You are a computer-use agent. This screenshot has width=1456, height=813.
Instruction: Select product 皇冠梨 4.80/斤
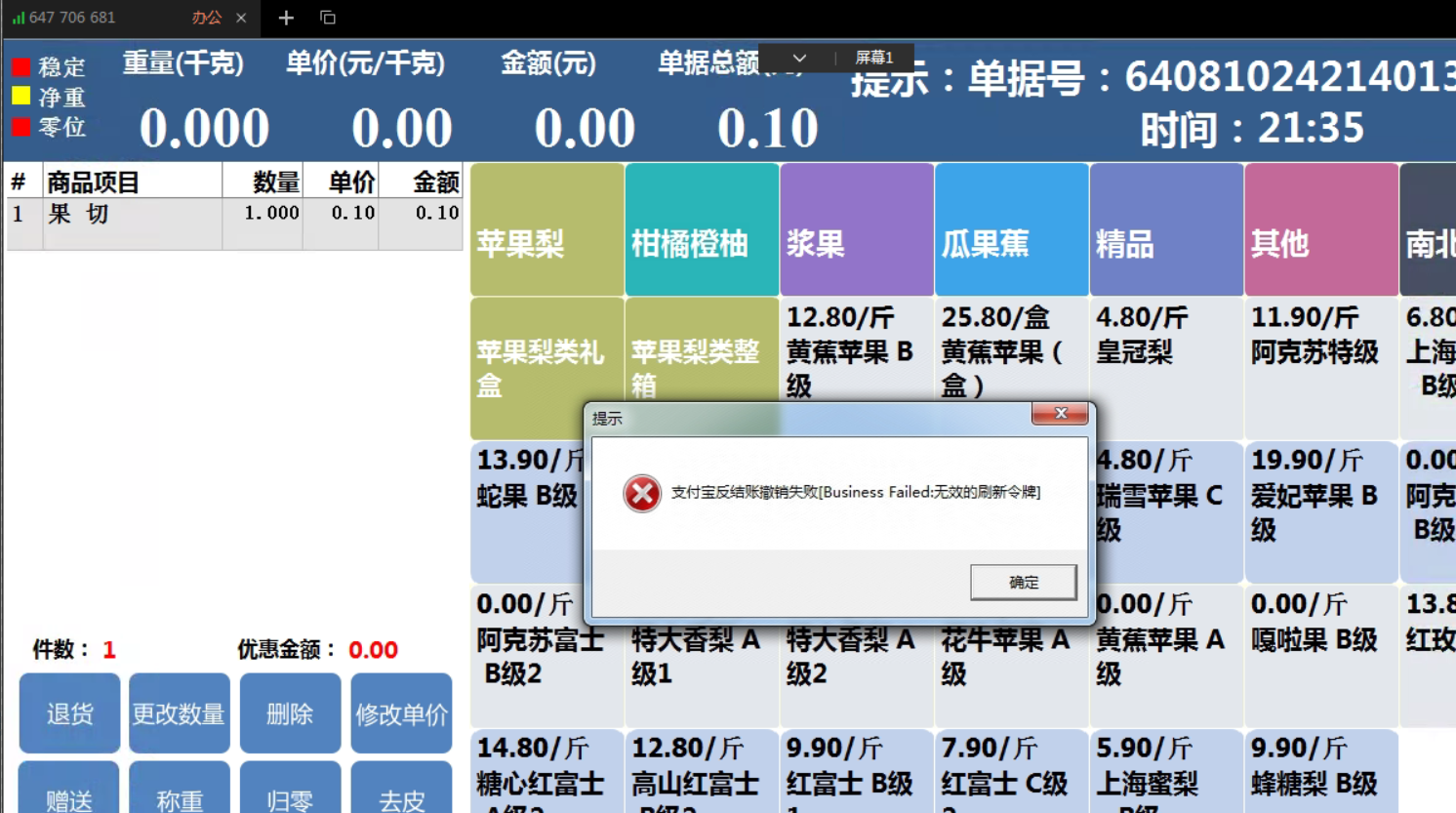tap(1166, 368)
